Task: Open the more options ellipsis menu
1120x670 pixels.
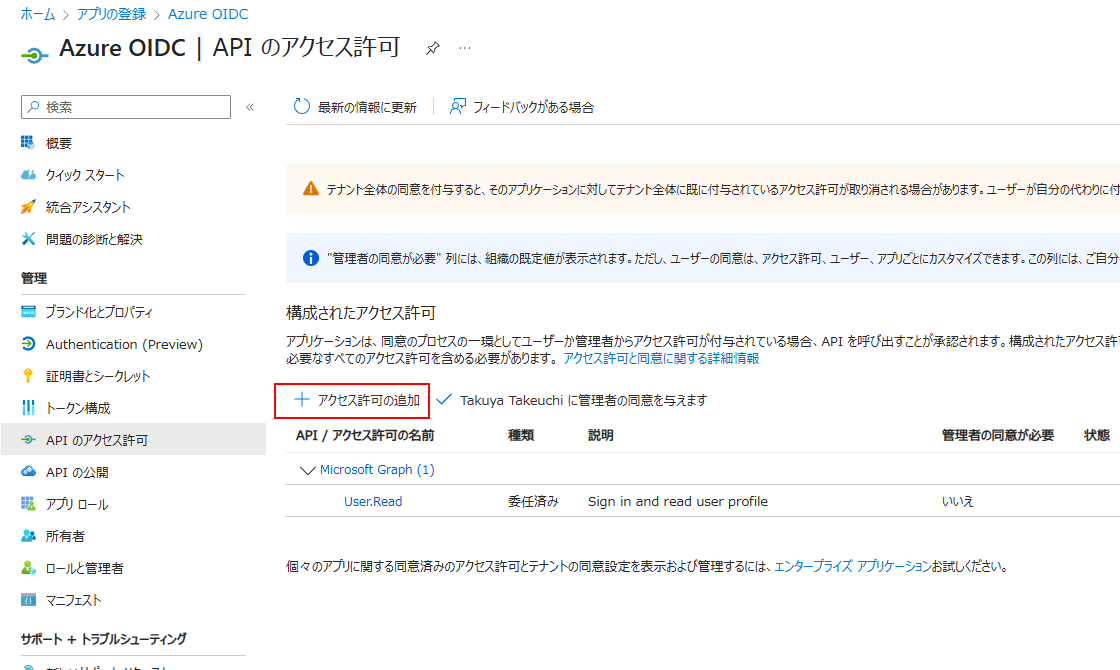Action: coord(465,48)
